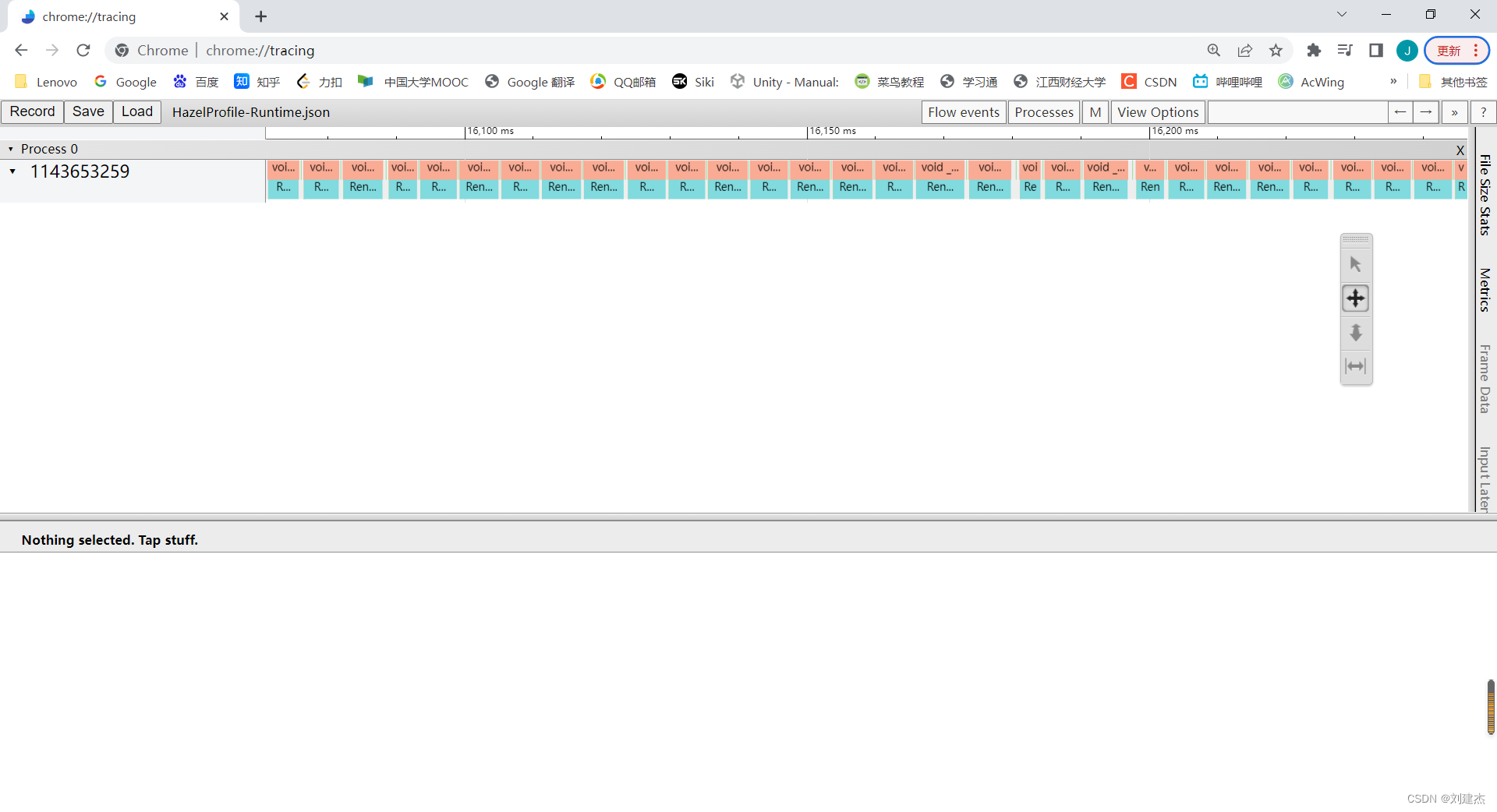This screenshot has width=1497, height=812.
Task: Open the 知乎 bookmark
Action: 257,82
